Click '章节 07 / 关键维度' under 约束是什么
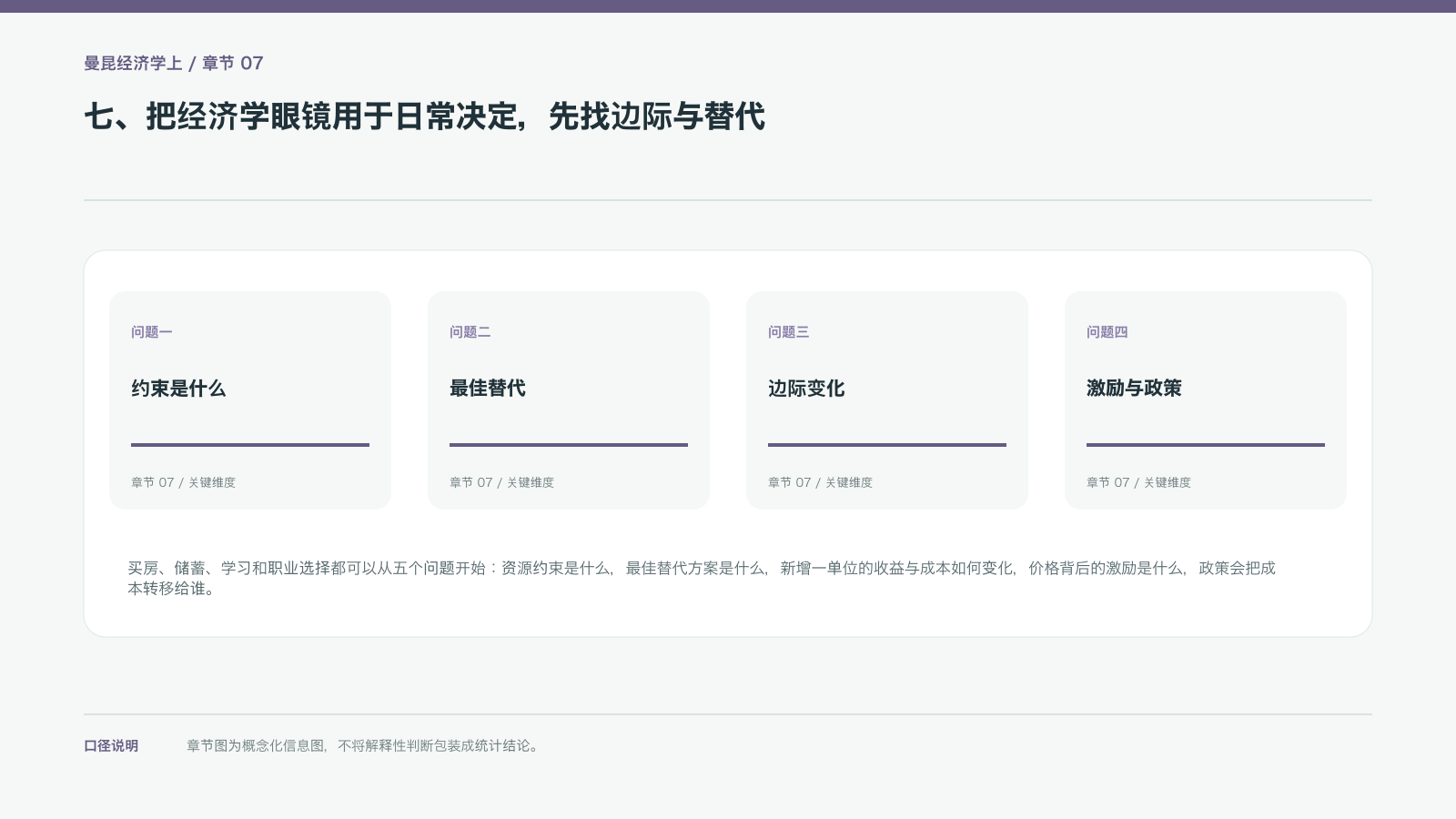 tap(183, 482)
